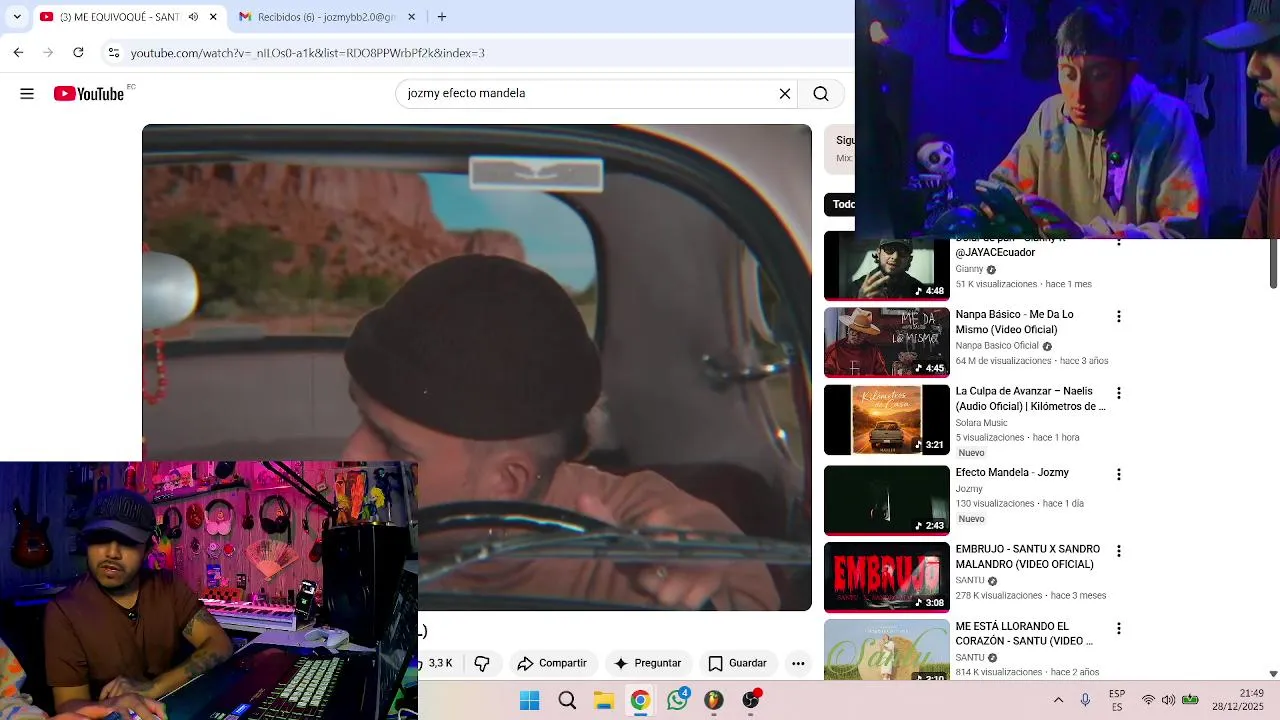Like the video showing 3,3 K
This screenshot has height=720, width=1280.
point(439,663)
